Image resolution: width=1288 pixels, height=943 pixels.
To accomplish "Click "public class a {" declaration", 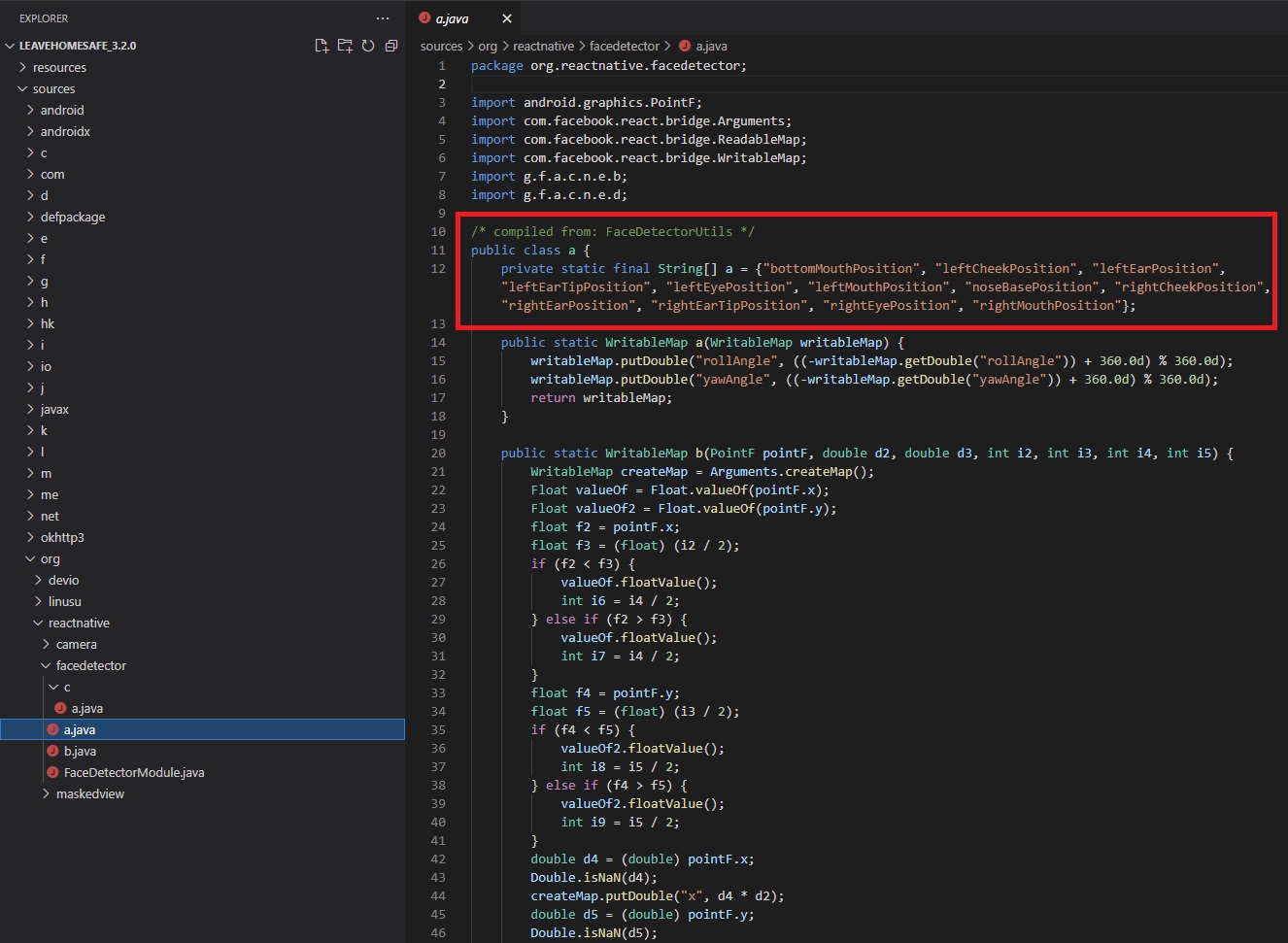I will point(530,250).
